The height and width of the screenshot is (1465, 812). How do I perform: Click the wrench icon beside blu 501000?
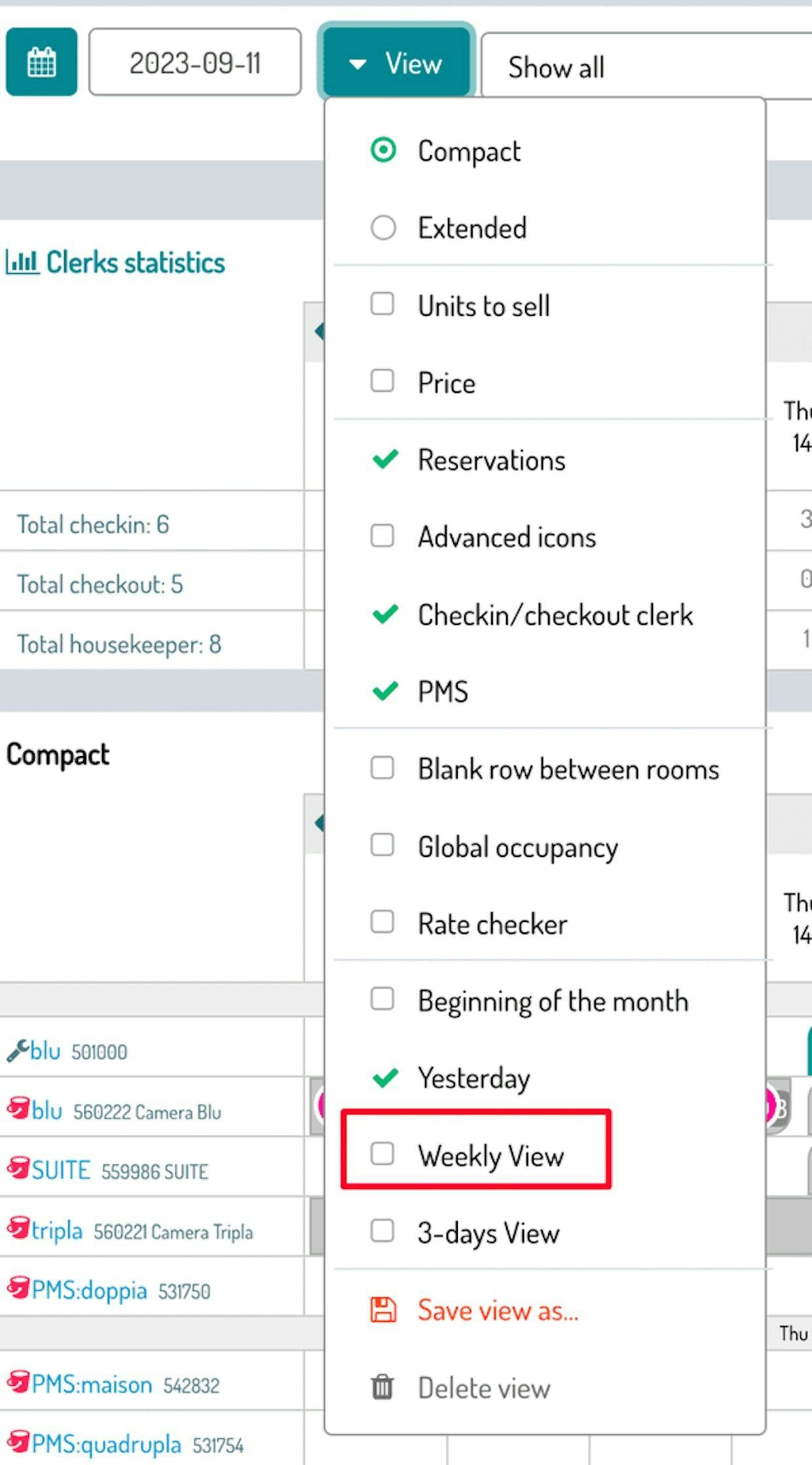click(17, 1050)
